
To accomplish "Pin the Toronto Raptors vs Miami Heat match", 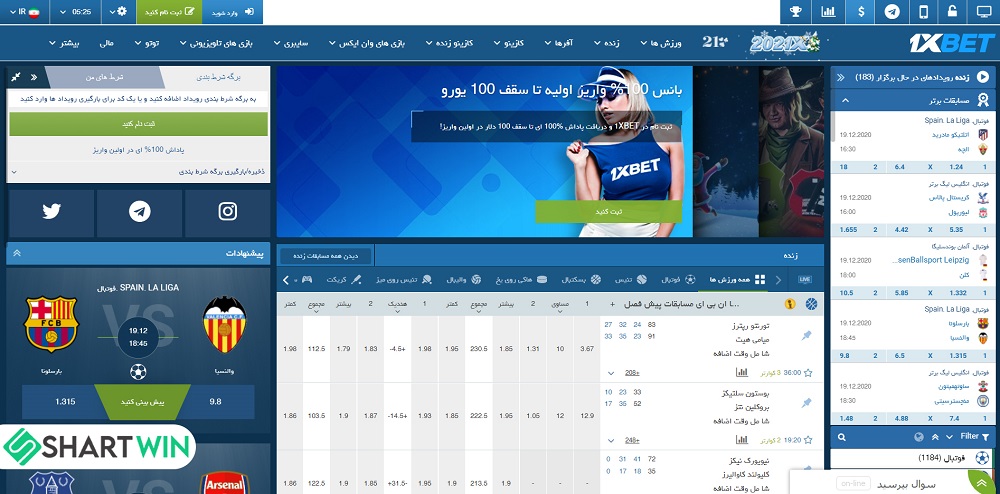I will point(807,335).
